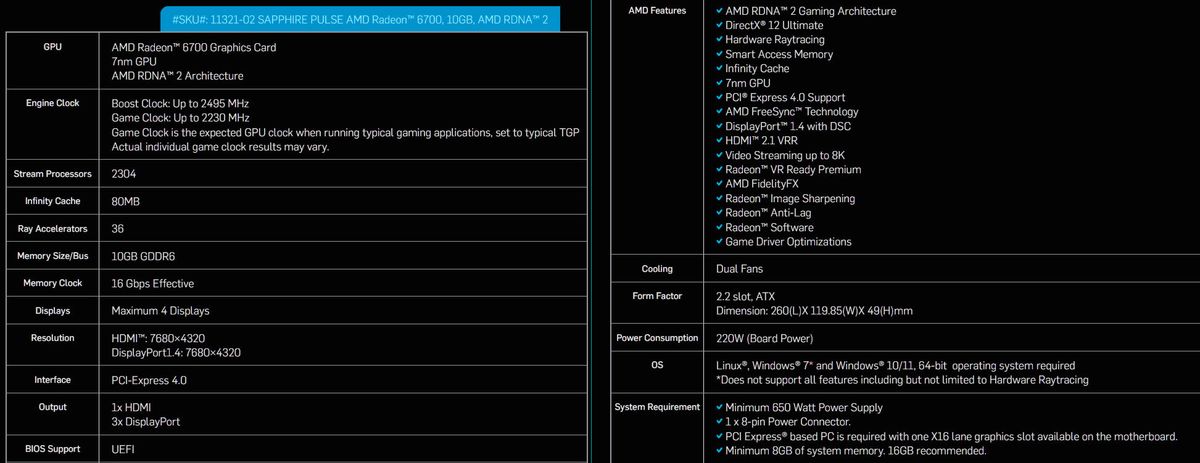
Task: Click the BIOS Support label
Action: click(x=53, y=449)
